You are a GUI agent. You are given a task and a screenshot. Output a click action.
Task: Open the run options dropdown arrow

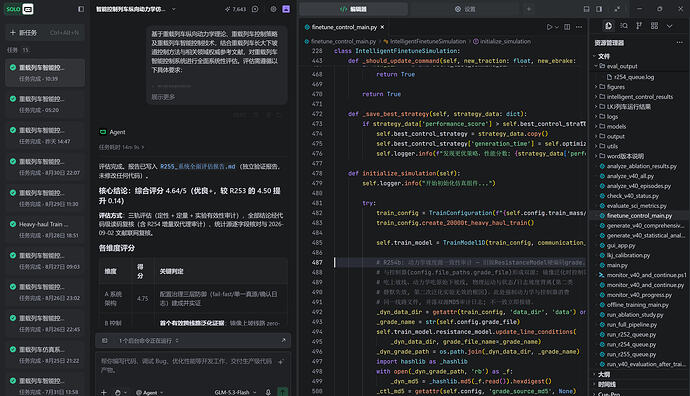pos(557,27)
